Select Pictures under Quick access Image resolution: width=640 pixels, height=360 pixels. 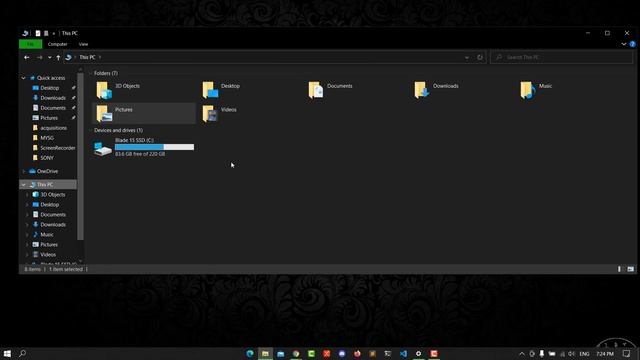49,118
